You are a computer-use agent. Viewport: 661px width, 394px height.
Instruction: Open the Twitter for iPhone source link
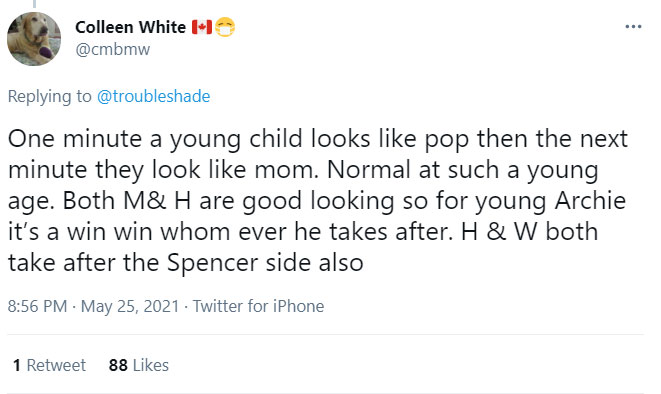258,306
